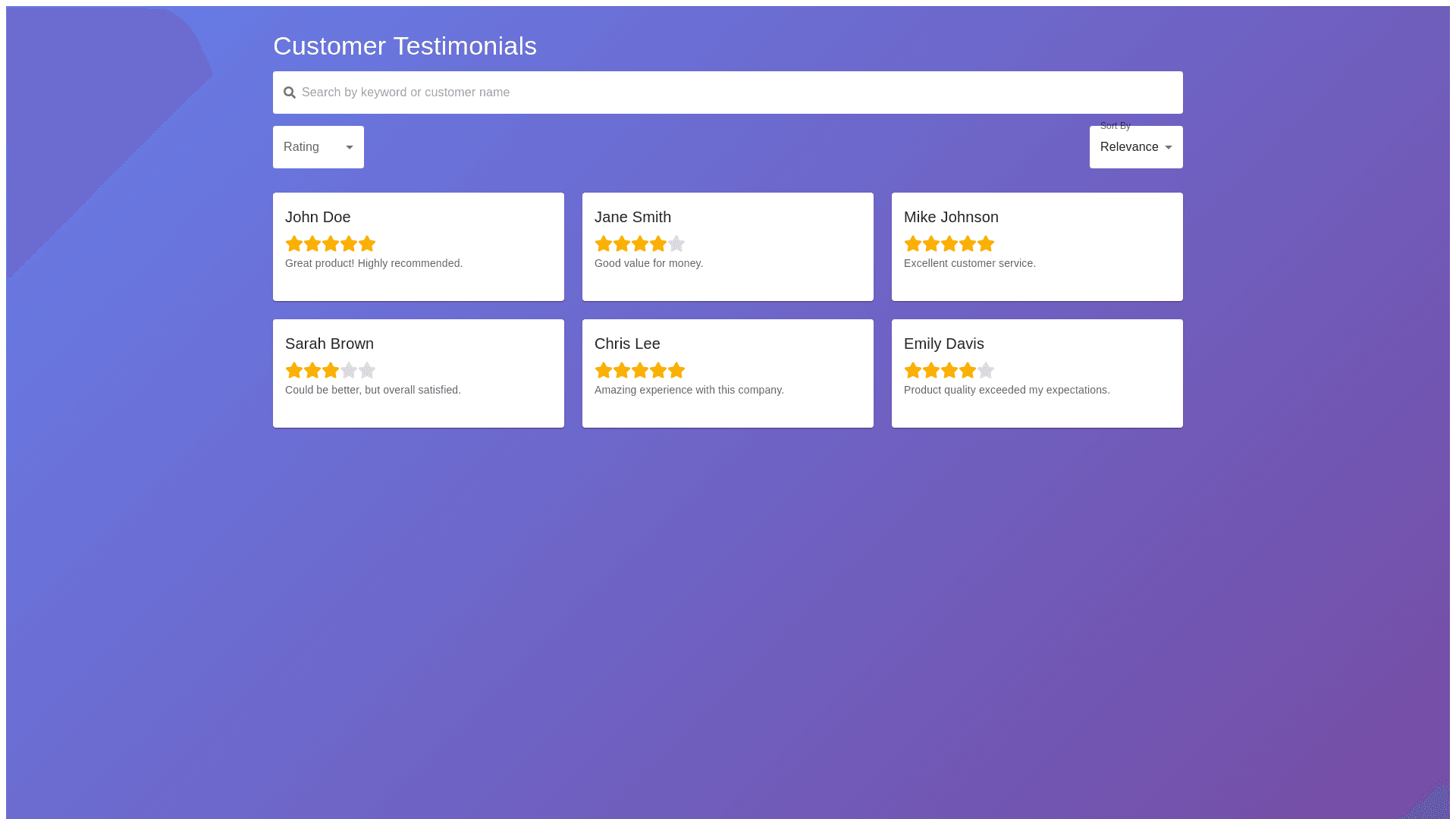Image resolution: width=1456 pixels, height=819 pixels.
Task: Click the fourth empty star on Sarah Brown's card
Action: (x=349, y=370)
